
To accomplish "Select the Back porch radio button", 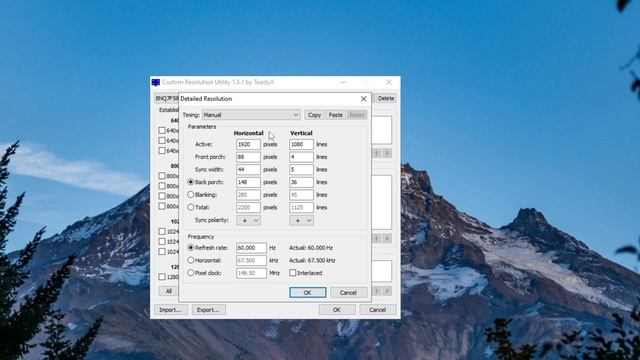I will (x=191, y=182).
